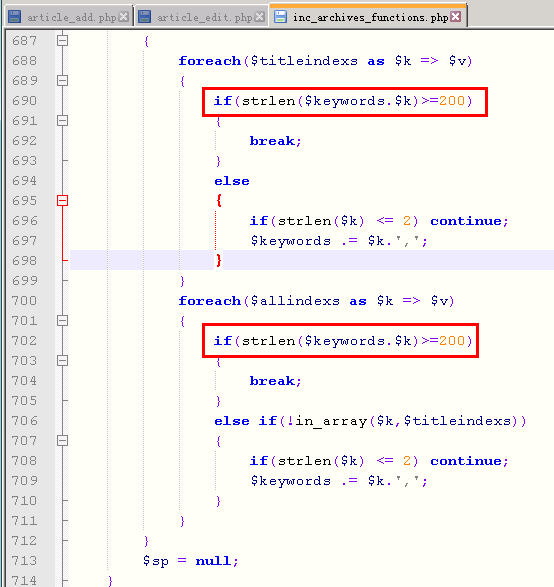Click the article_add.php saved-file disk icon
Viewport: 554px width, 587px height.
[15, 17]
